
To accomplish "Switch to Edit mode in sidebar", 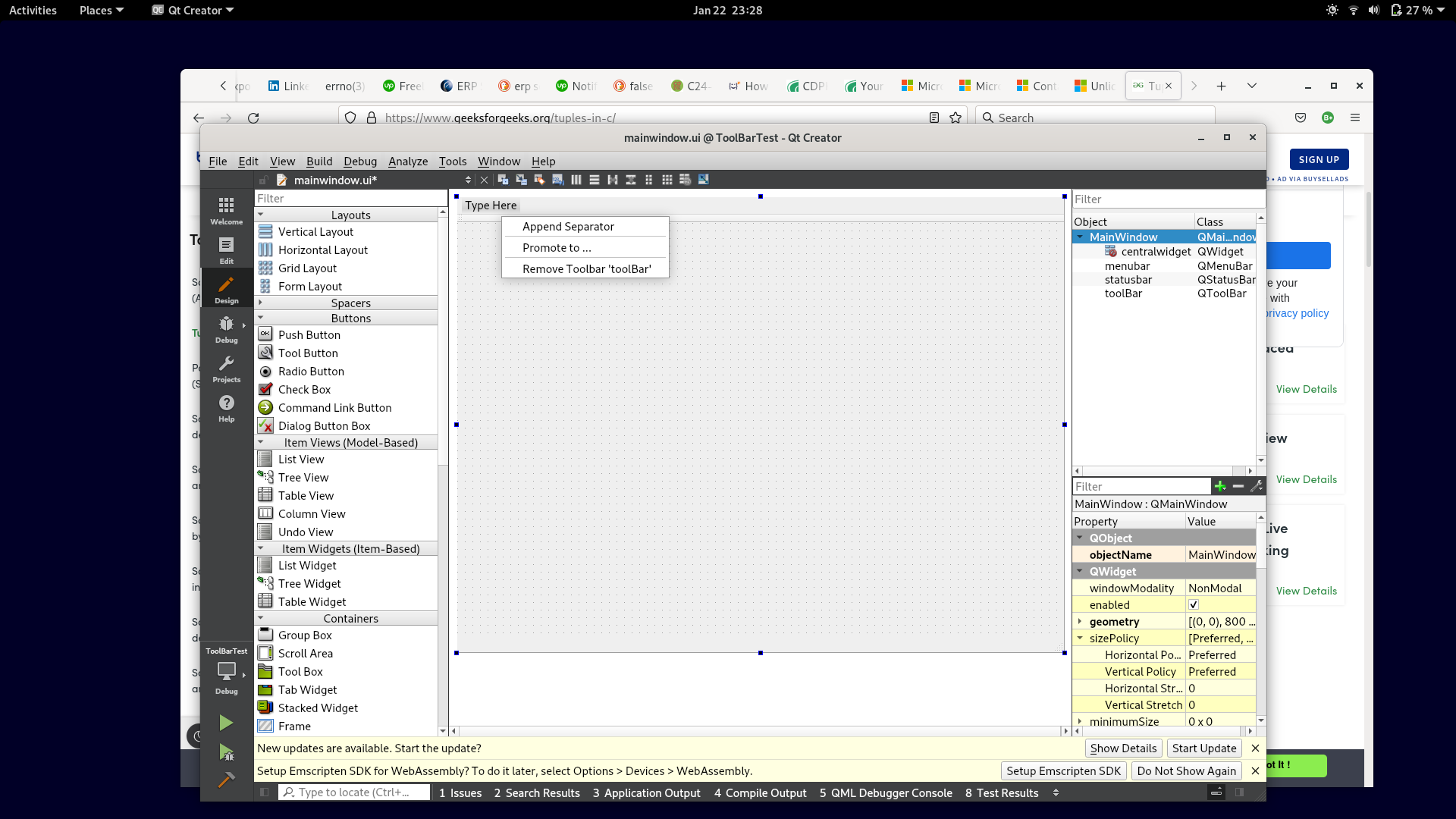I will [226, 250].
